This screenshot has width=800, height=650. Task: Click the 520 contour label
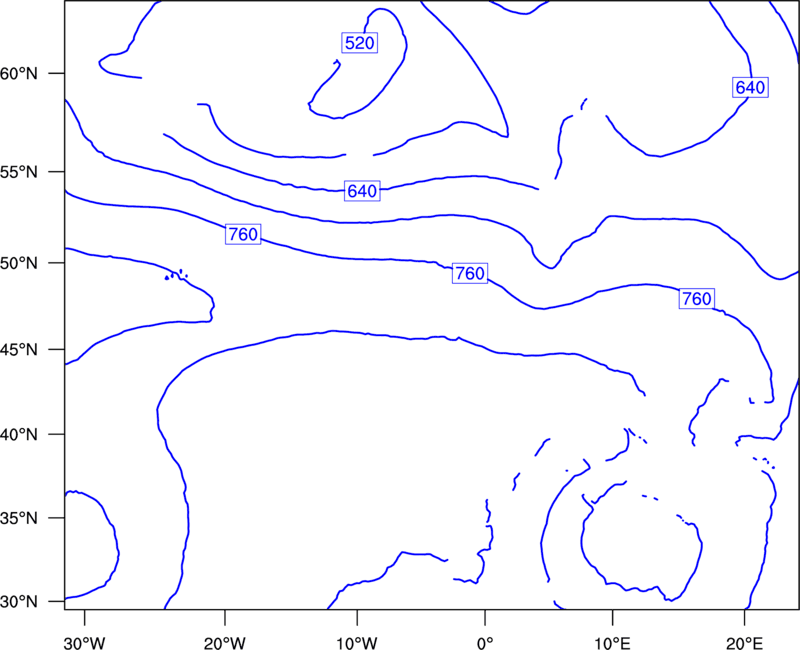[x=360, y=43]
